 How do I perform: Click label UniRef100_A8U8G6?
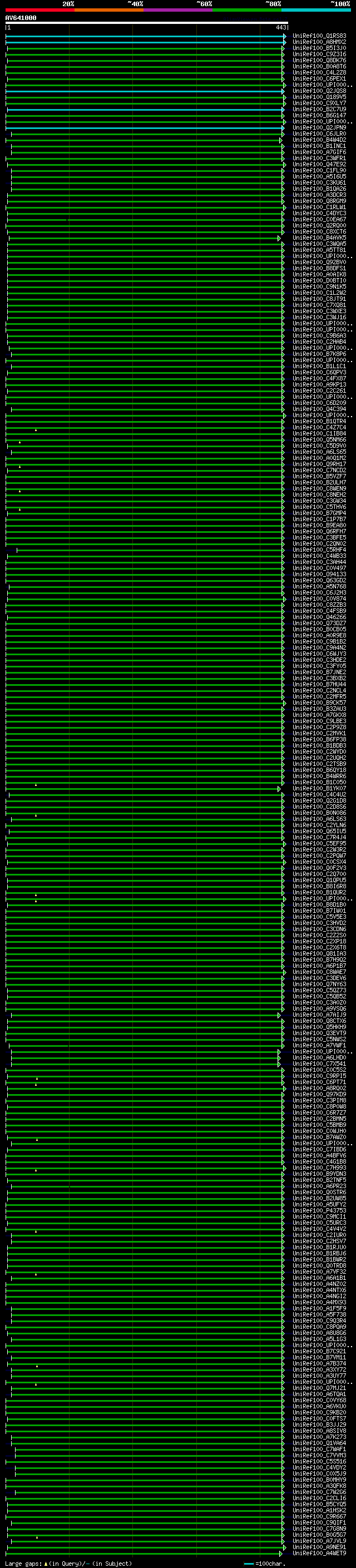(319, 1333)
